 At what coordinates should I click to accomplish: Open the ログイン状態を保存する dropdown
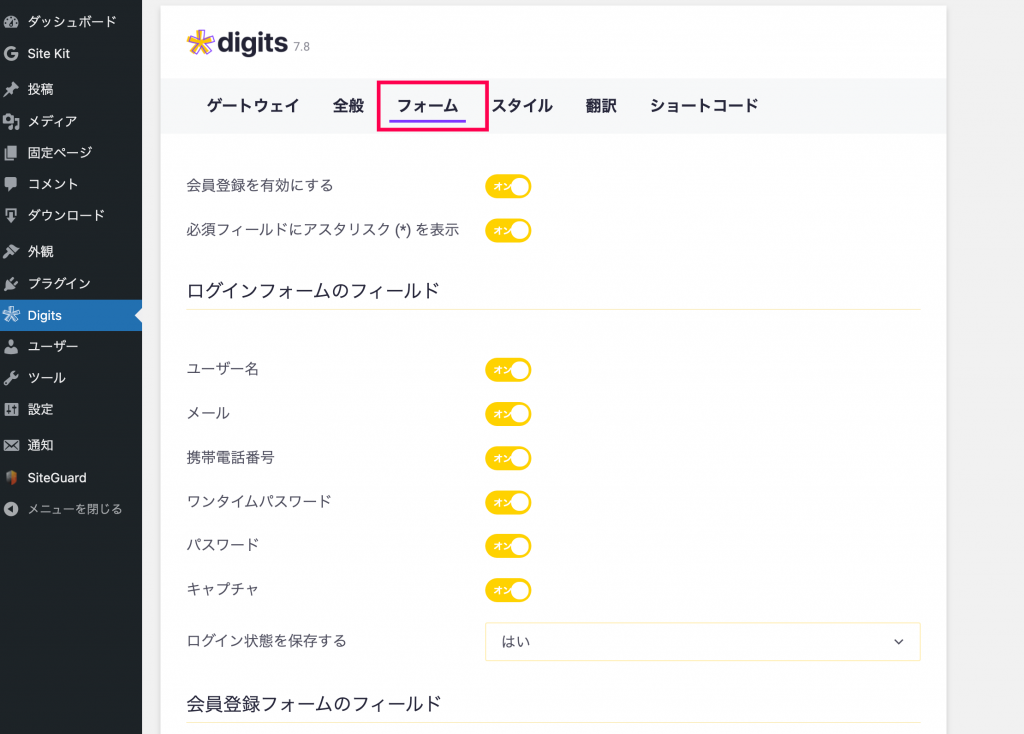tap(703, 642)
